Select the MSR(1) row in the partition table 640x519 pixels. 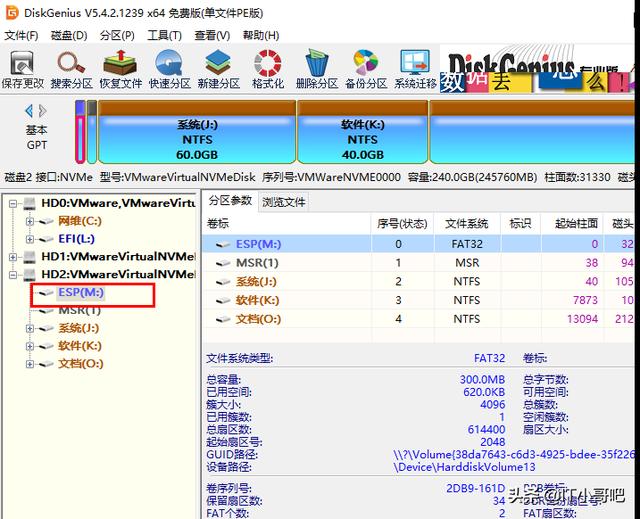[257, 263]
